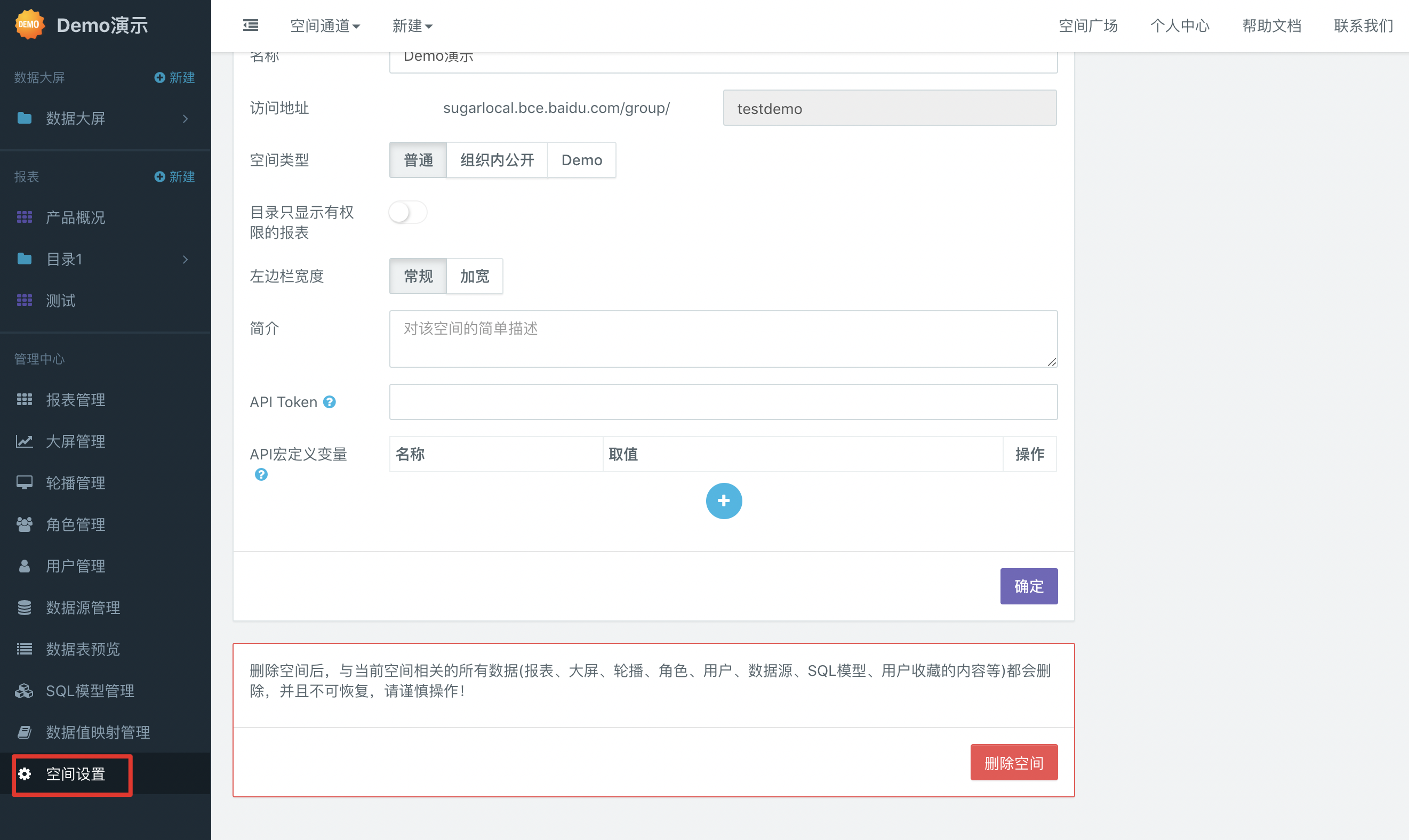This screenshot has width=1409, height=840.
Task: Open 帮助文档 from top navigation
Action: coord(1271,26)
